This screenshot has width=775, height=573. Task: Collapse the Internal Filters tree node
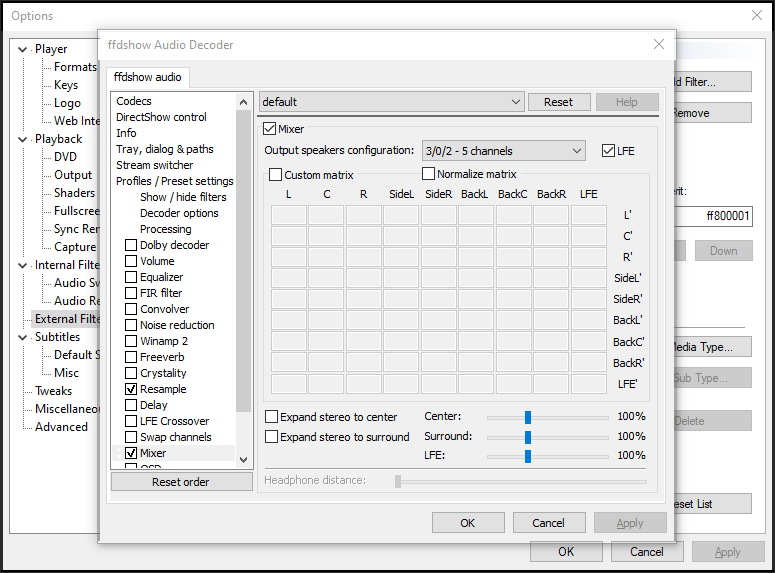coord(22,265)
